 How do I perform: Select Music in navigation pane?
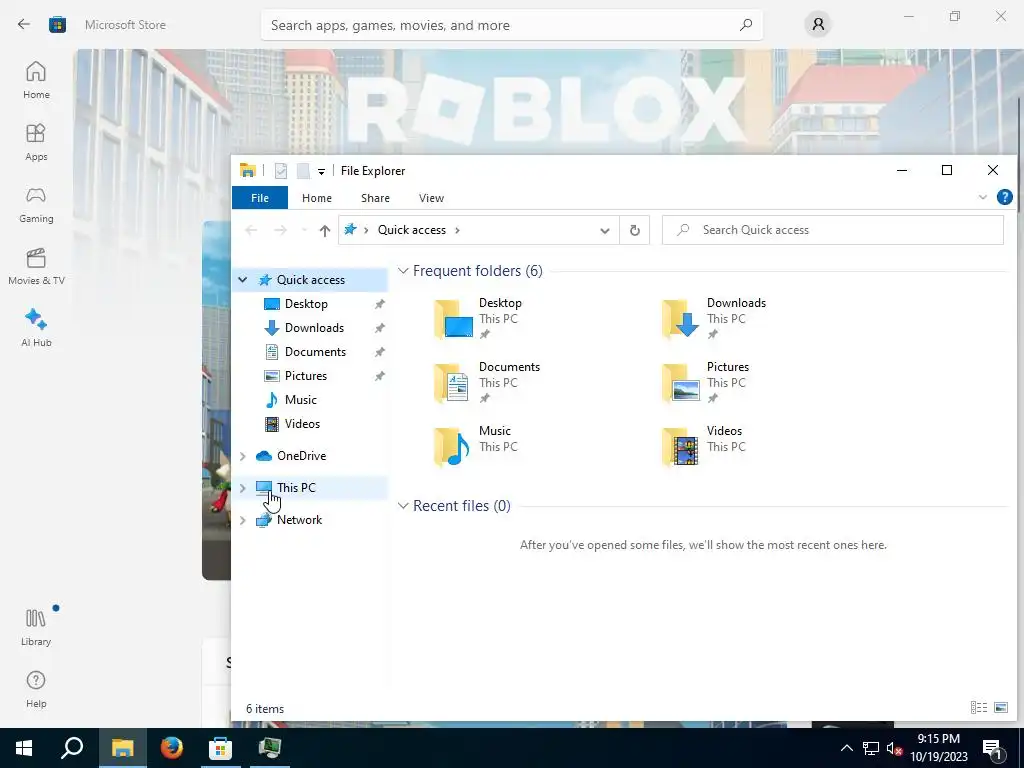click(x=300, y=400)
